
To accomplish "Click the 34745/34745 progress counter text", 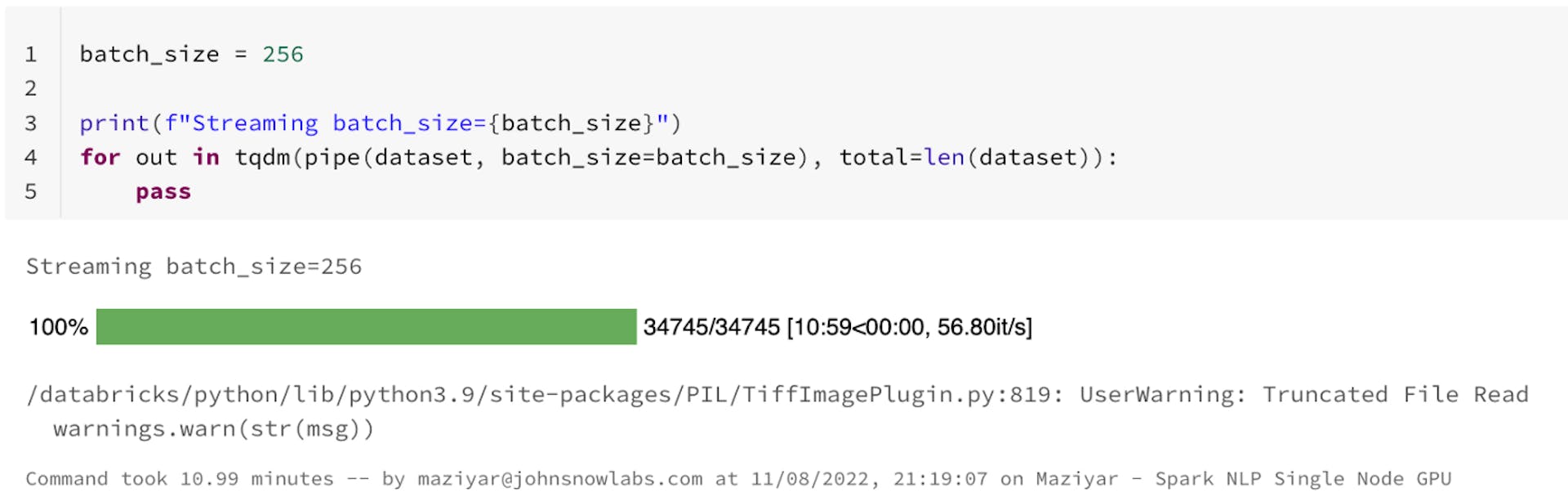I will tap(711, 327).
